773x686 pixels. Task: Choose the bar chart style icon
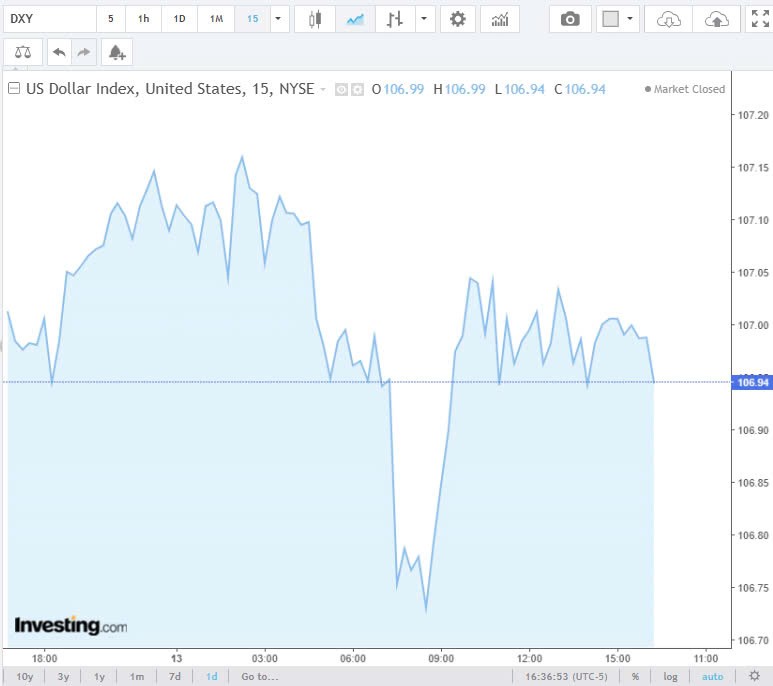pyautogui.click(x=395, y=19)
